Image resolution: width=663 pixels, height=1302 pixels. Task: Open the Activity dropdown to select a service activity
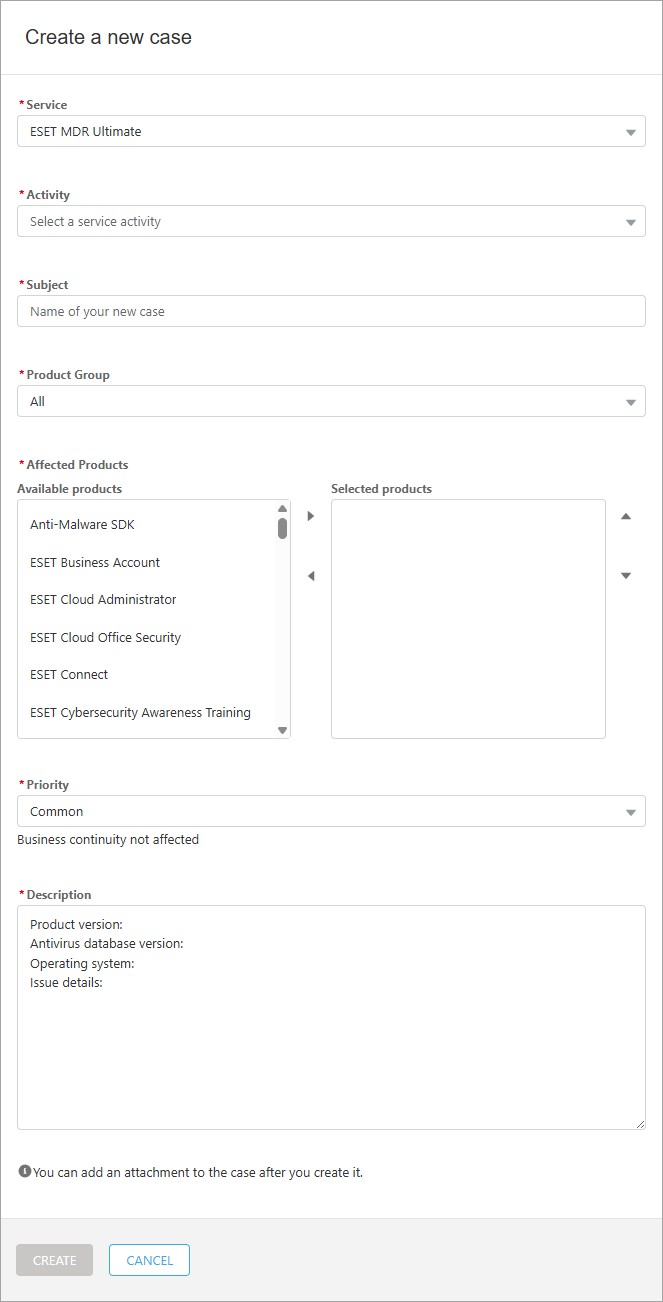point(331,221)
